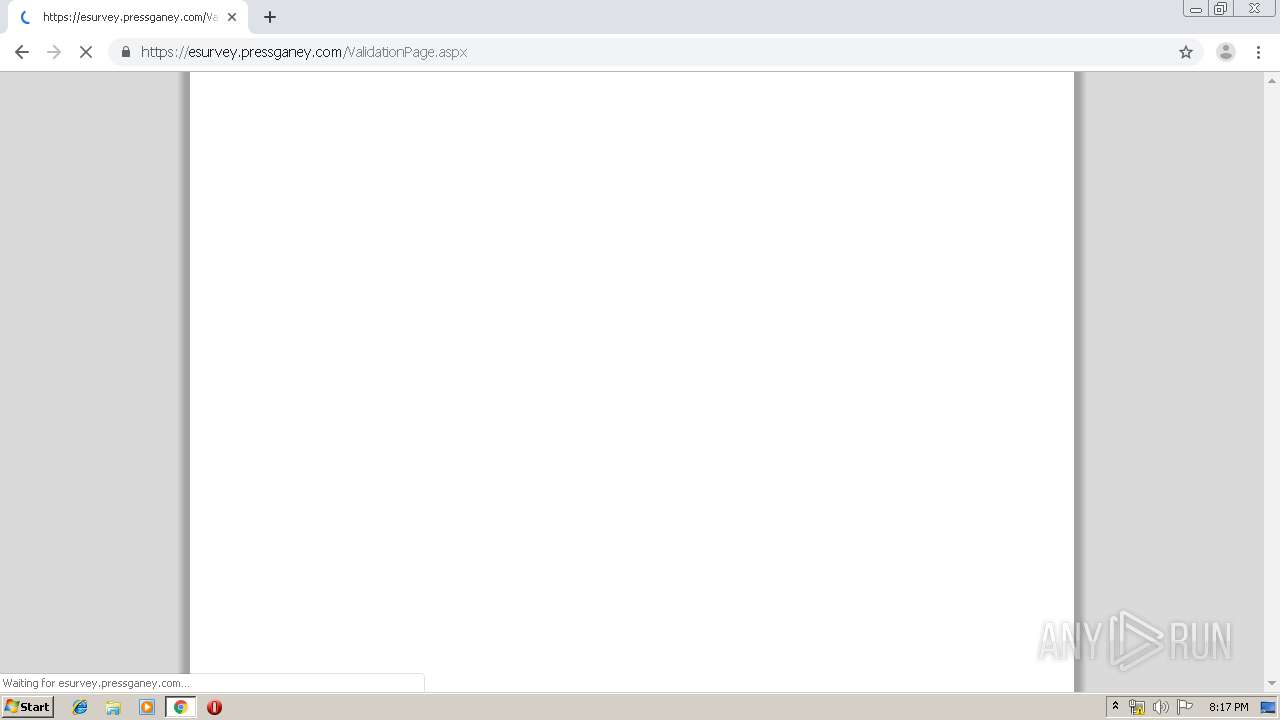Click the page scrollbar up arrow
Image resolution: width=1280 pixels, height=720 pixels.
[x=1272, y=79]
